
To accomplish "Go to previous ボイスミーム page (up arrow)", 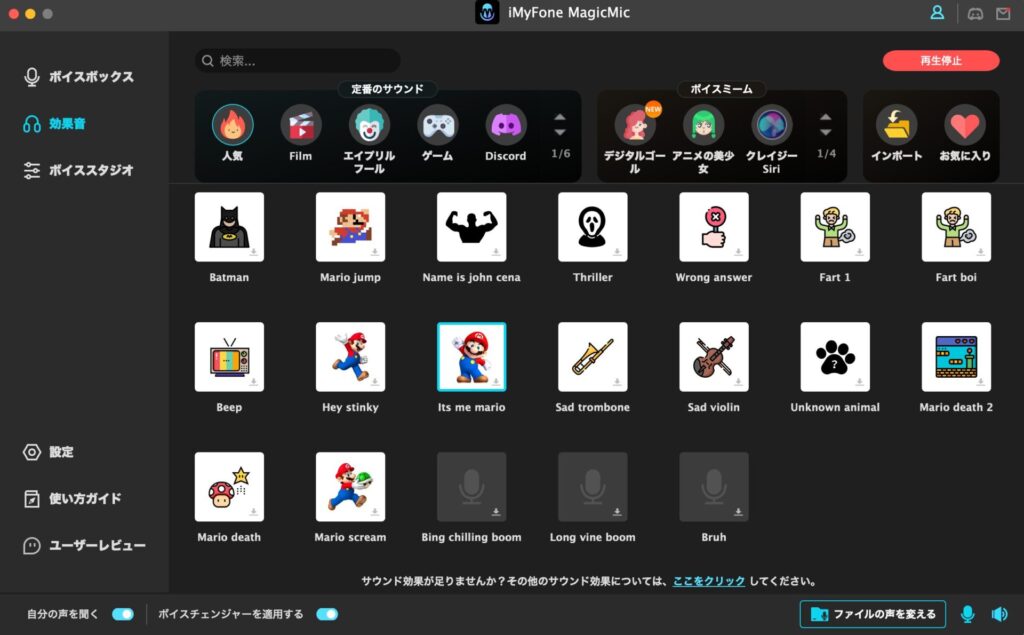I will pyautogui.click(x=825, y=118).
